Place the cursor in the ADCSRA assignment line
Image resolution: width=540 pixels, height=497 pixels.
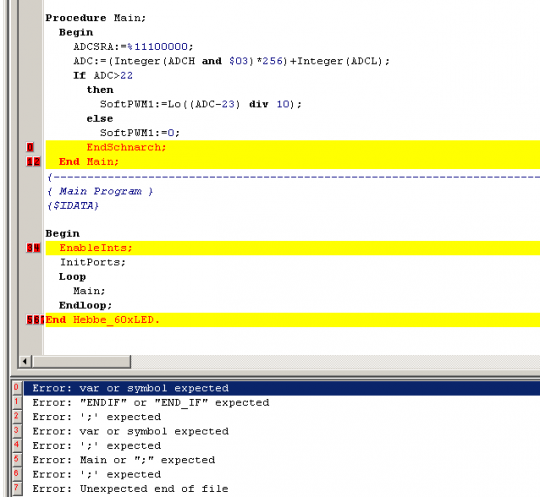[133, 46]
